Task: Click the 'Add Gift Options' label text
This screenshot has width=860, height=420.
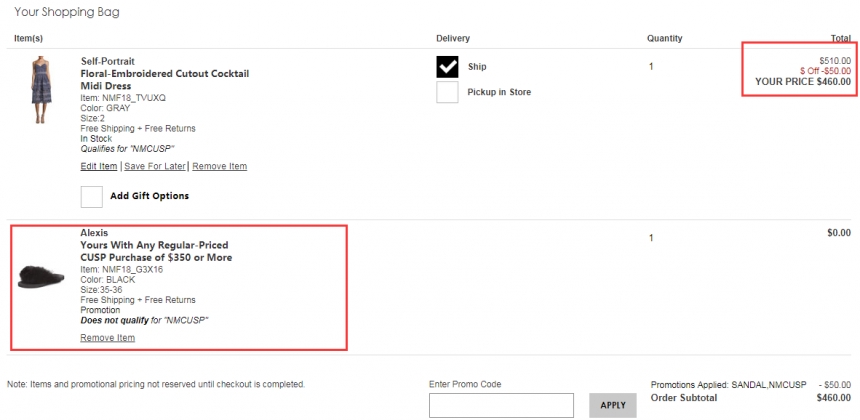Action: (x=150, y=196)
